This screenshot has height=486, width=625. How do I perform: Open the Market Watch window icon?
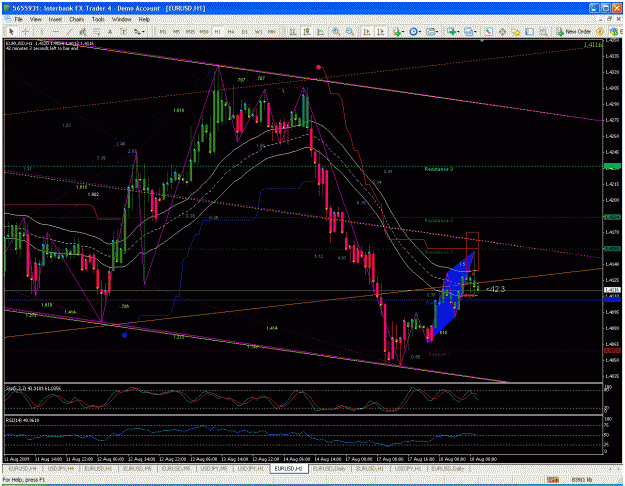tap(489, 31)
